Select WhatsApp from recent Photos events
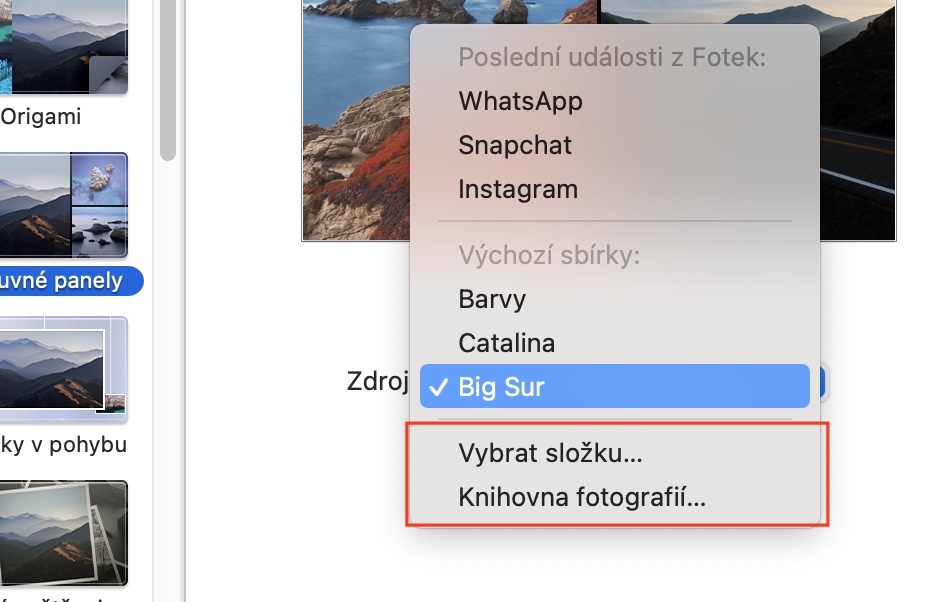Image resolution: width=938 pixels, height=602 pixels. [x=614, y=101]
